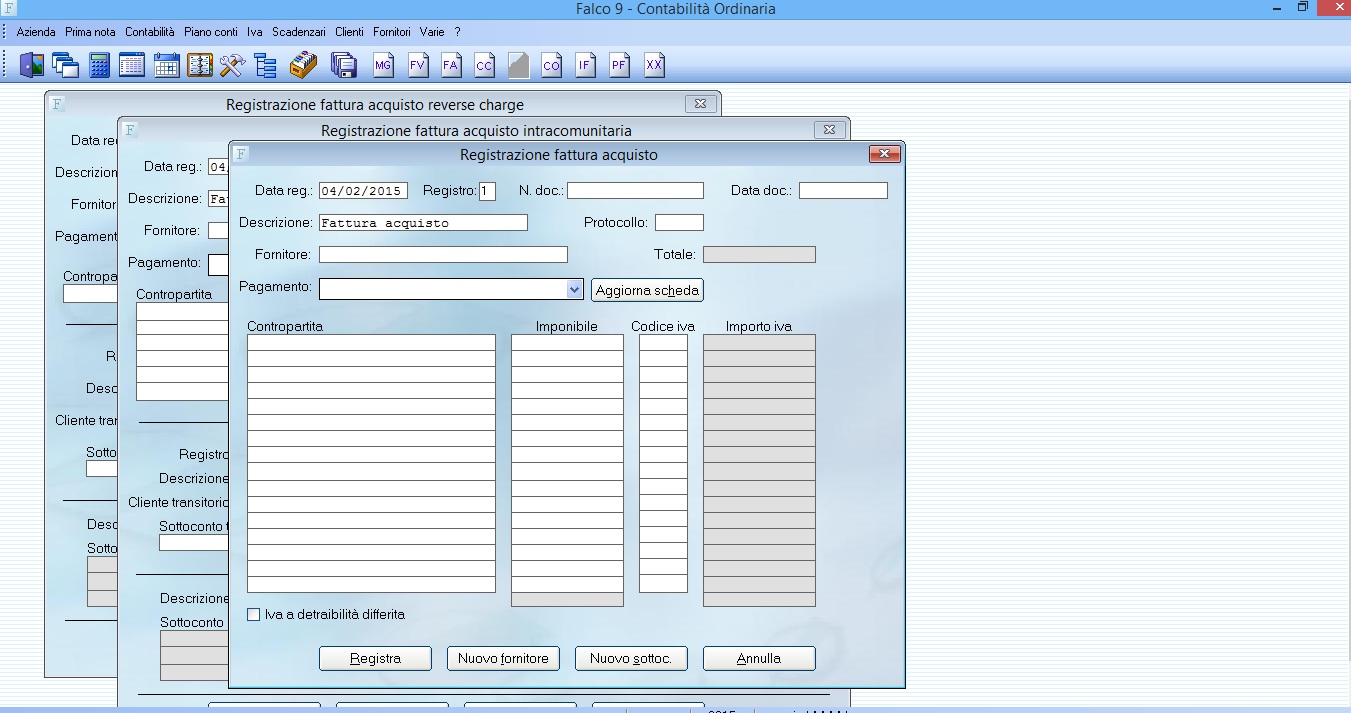Open the Iva menu
1351x713 pixels.
[x=255, y=32]
